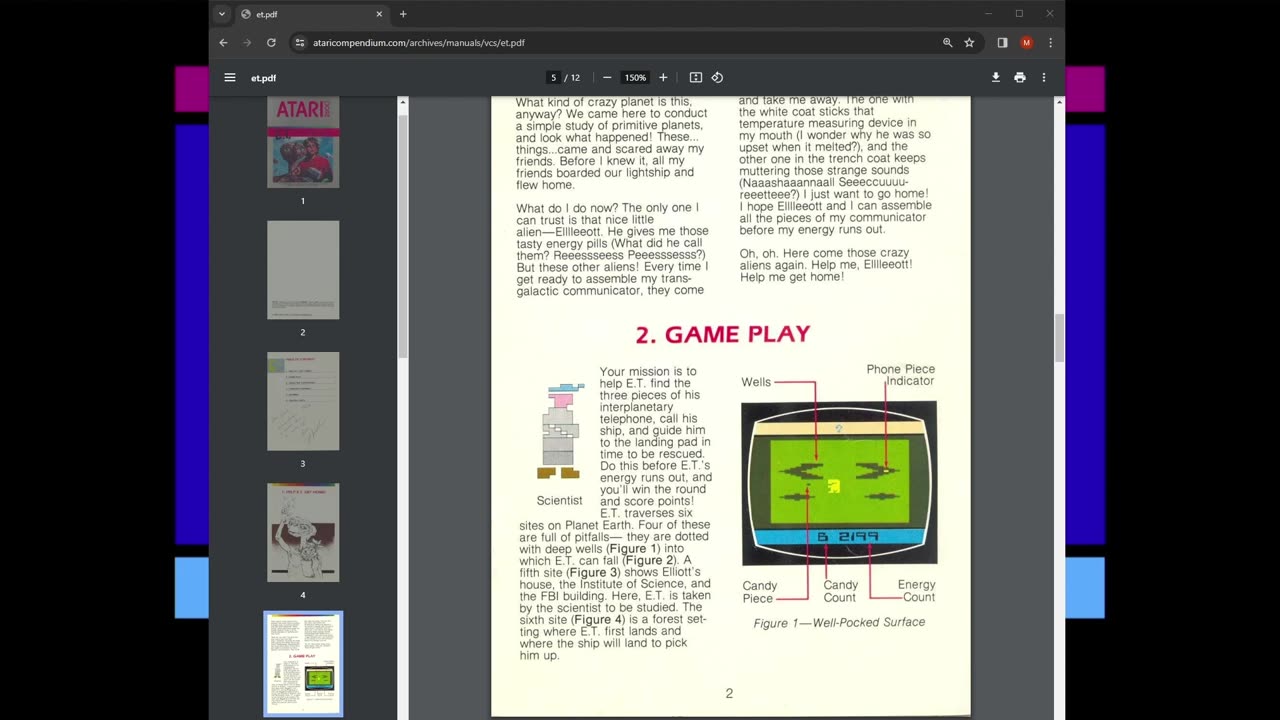1280x720 pixels.
Task: Click the 'Wells' figure label
Action: click(x=756, y=382)
